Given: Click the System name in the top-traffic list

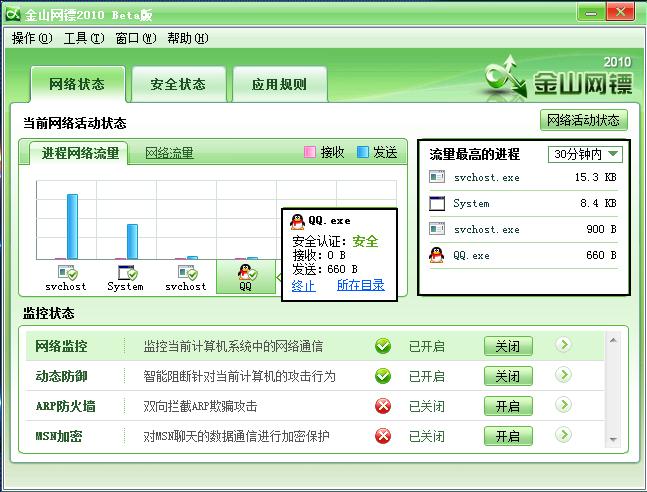Looking at the screenshot, I should tap(471, 203).
